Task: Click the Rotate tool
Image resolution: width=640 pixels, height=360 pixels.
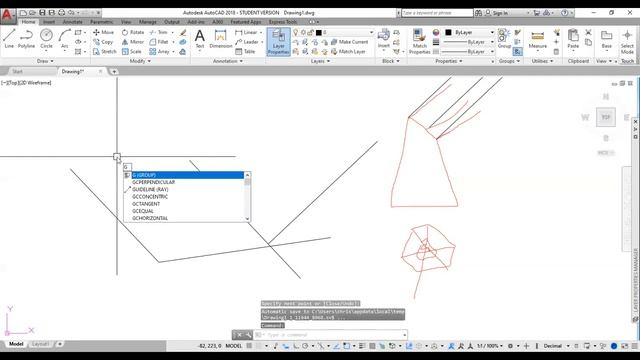Action: (133, 32)
